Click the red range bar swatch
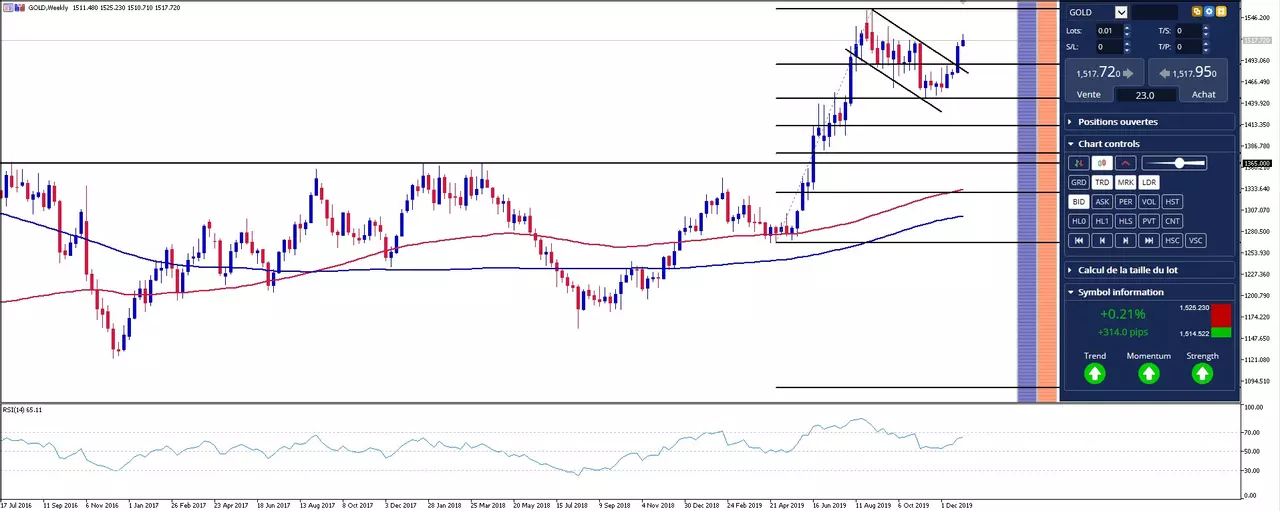This screenshot has width=1280, height=511. click(1221, 315)
